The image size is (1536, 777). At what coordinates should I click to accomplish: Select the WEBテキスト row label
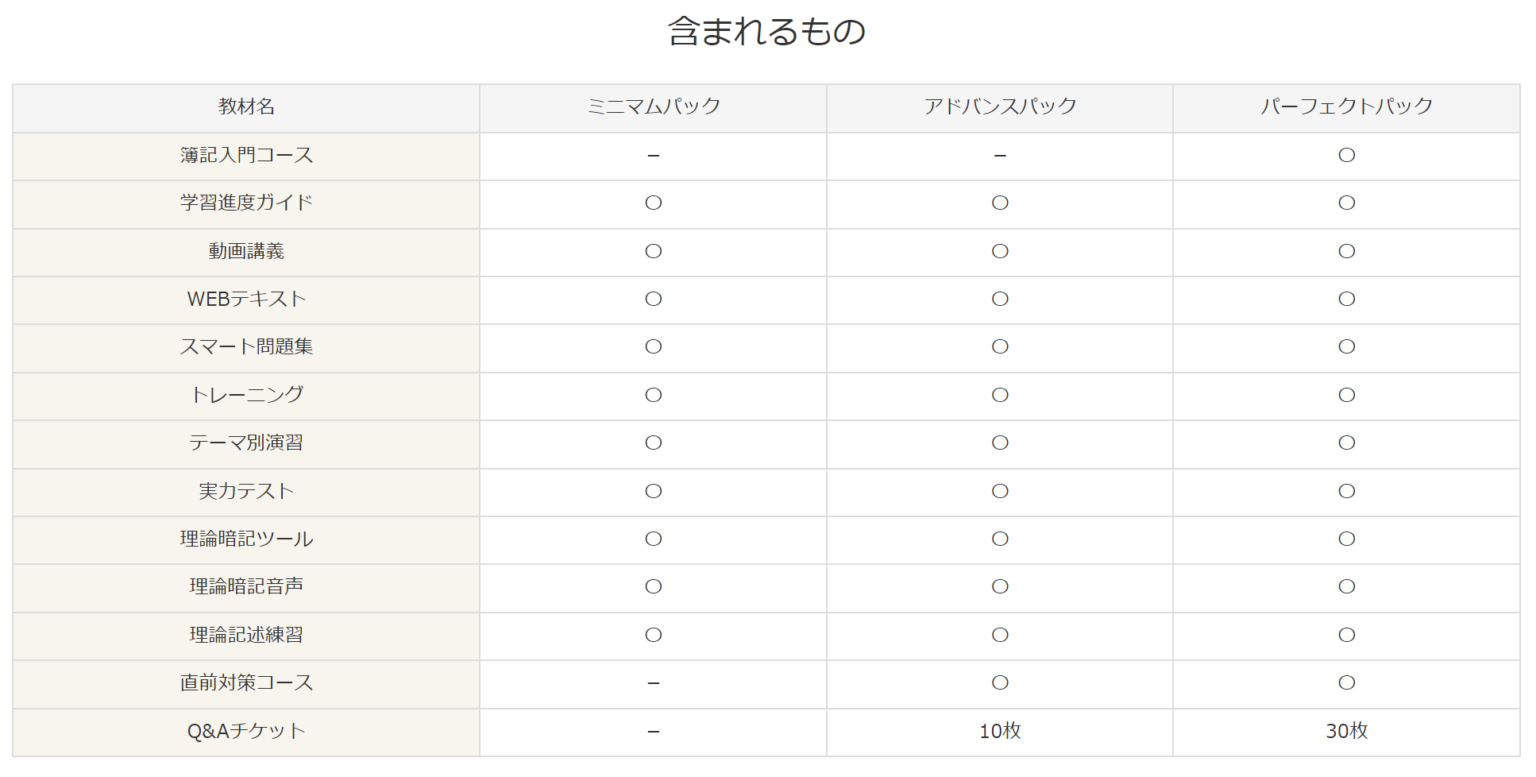pyautogui.click(x=246, y=299)
